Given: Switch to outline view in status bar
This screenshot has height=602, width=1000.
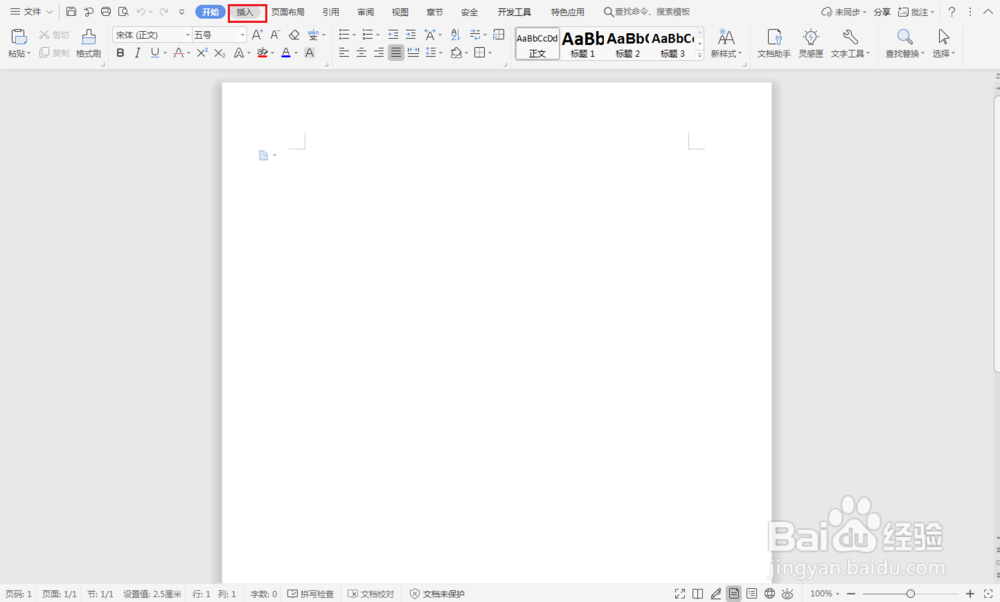Looking at the screenshot, I should (x=752, y=594).
